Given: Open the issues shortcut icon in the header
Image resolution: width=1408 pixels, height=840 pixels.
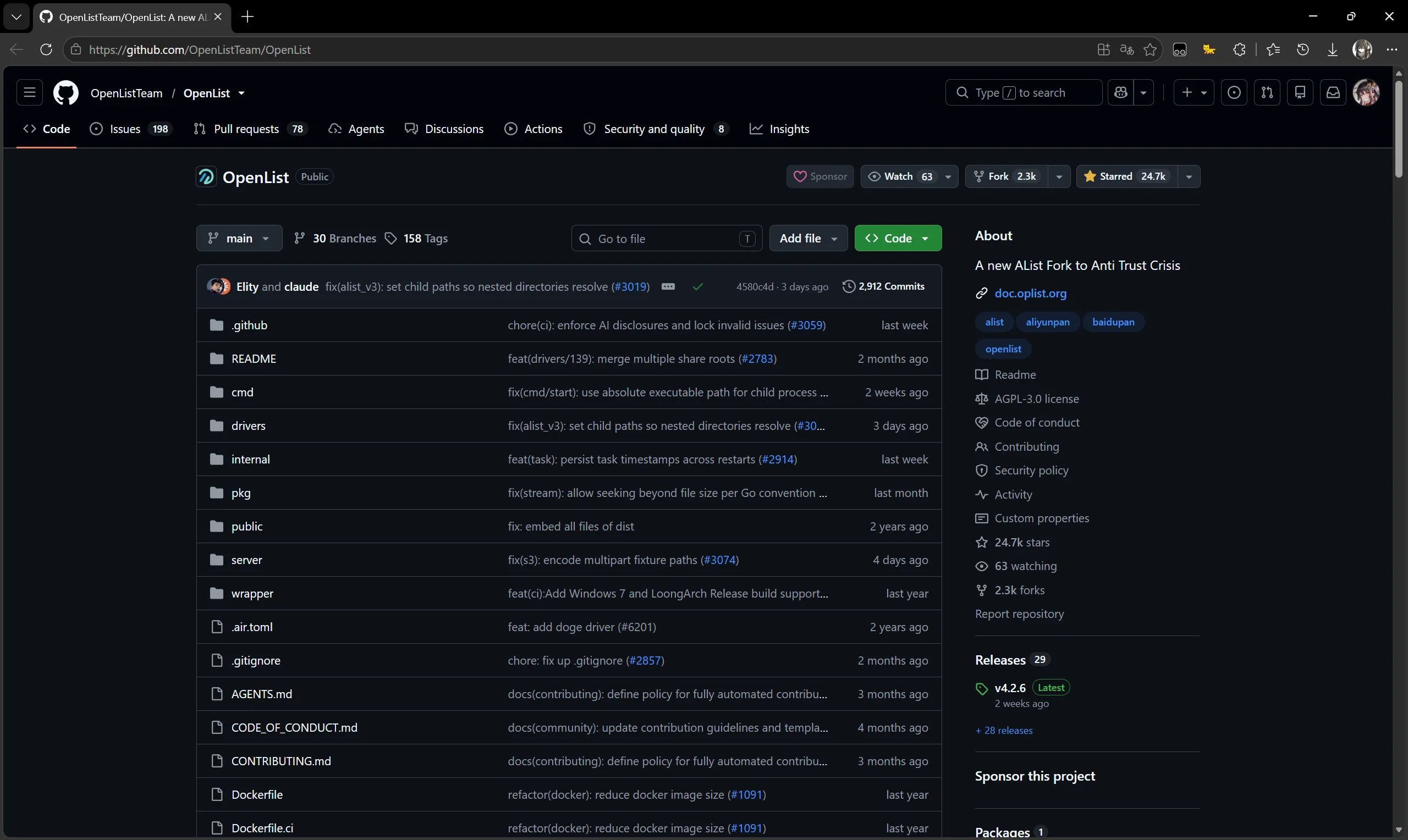Looking at the screenshot, I should coord(1234,93).
